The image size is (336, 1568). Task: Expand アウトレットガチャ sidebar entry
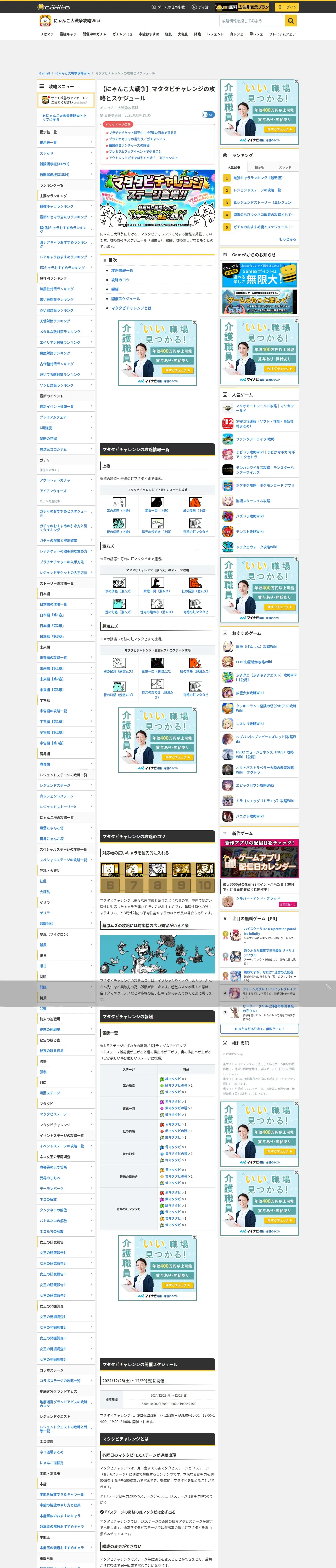66,480
